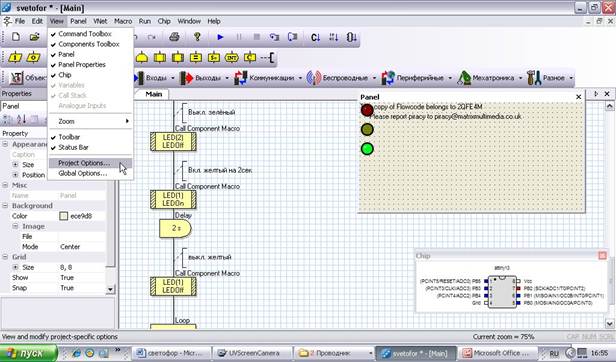Expand the Мехатроника components dropdown
This screenshot has width=616, height=362.
pos(520,78)
